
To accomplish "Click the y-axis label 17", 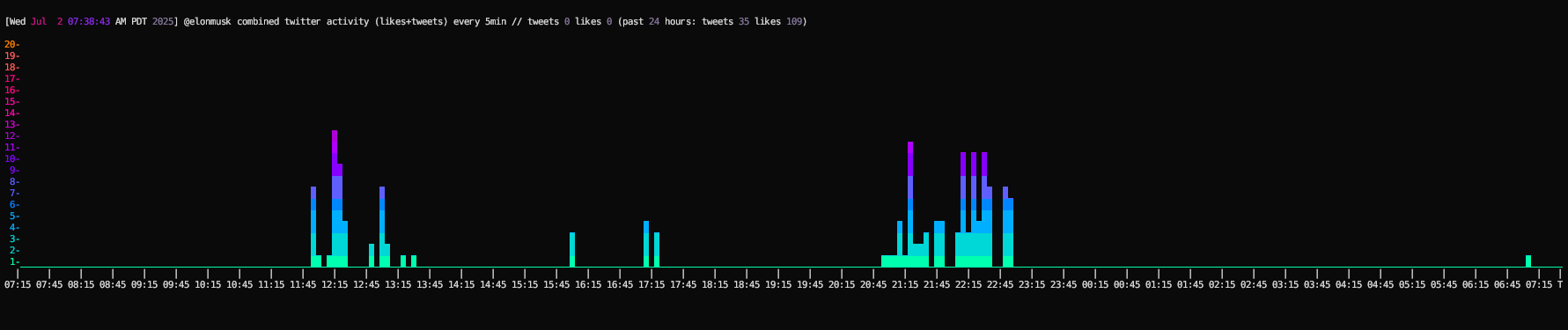I will pyautogui.click(x=11, y=78).
